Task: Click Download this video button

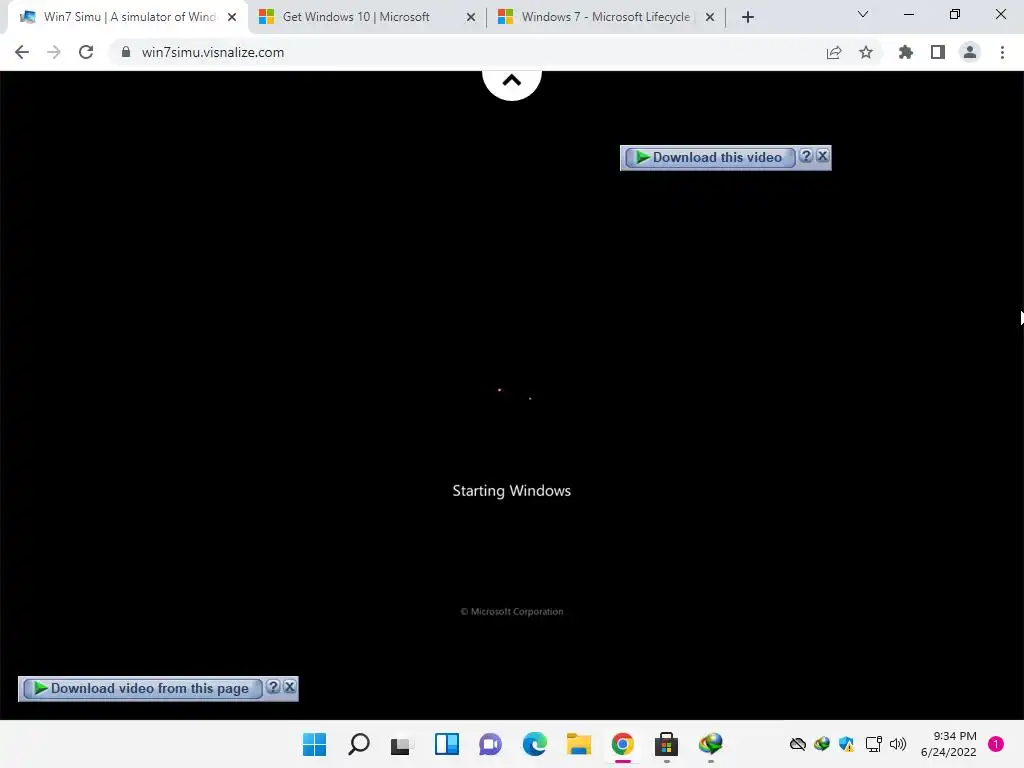Action: coord(710,157)
